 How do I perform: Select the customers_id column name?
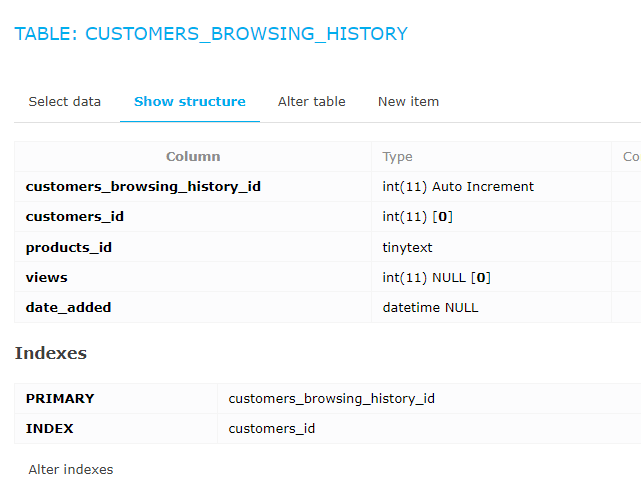coord(75,216)
